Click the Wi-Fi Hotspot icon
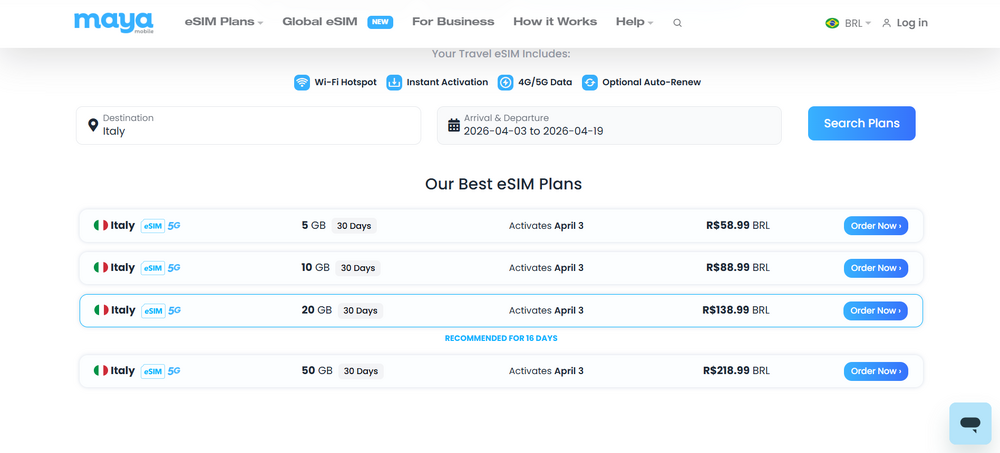The image size is (1000, 453). pos(302,82)
